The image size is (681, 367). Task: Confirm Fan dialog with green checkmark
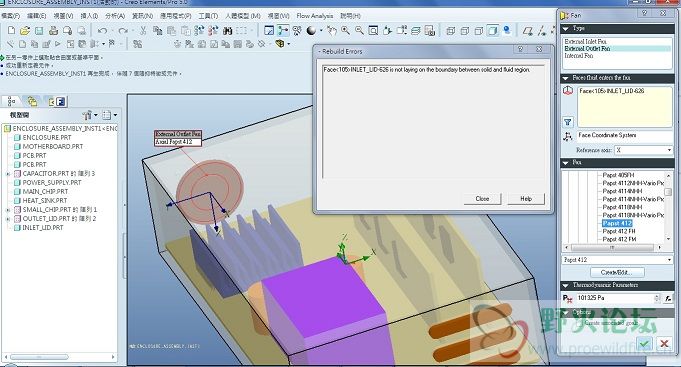(645, 344)
